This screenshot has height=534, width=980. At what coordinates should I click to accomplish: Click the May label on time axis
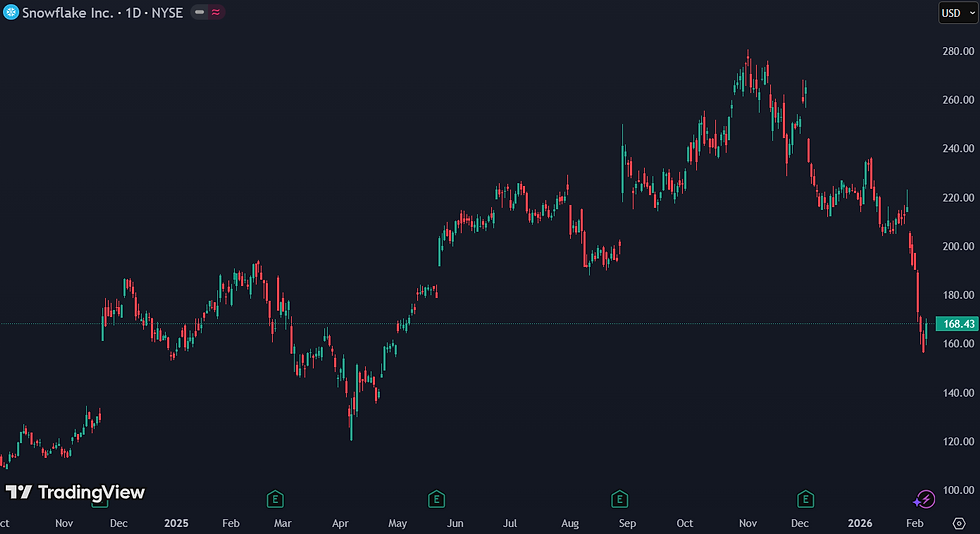[398, 523]
